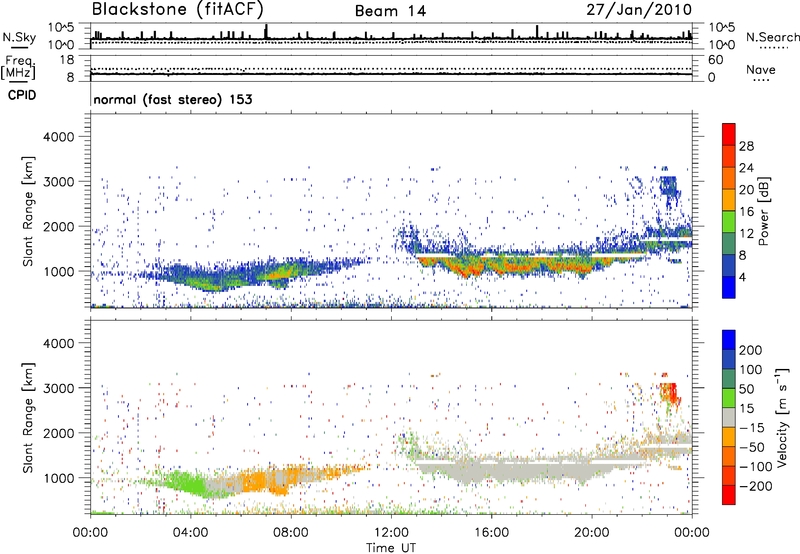Click '3000' tick on the velocity panel
Screen dimensions: 800x554
click(59, 388)
